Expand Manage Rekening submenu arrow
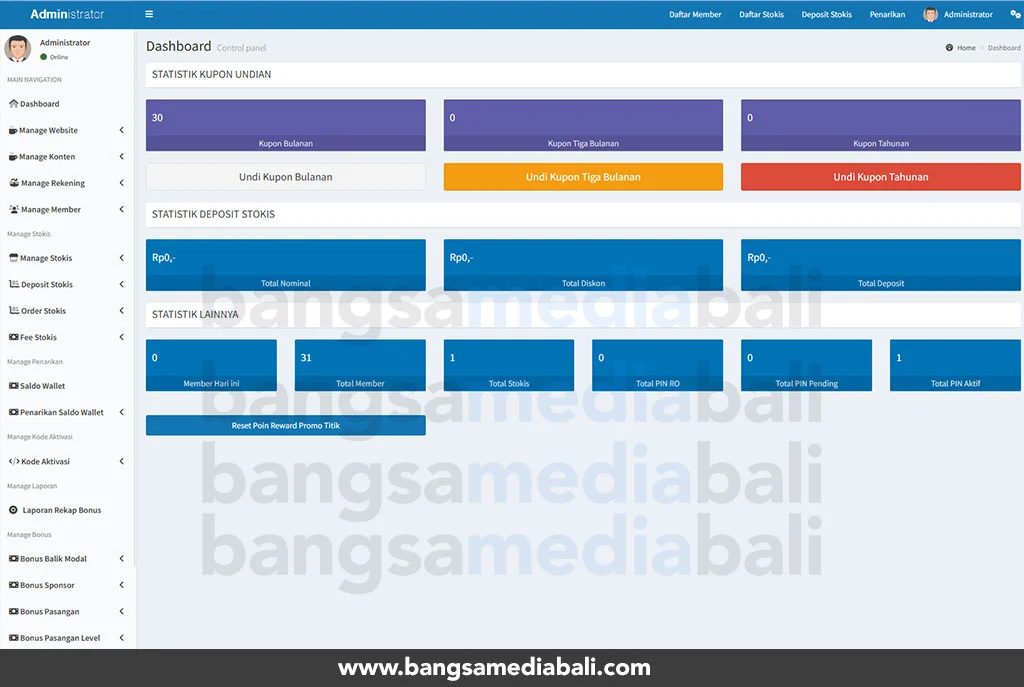 point(121,183)
